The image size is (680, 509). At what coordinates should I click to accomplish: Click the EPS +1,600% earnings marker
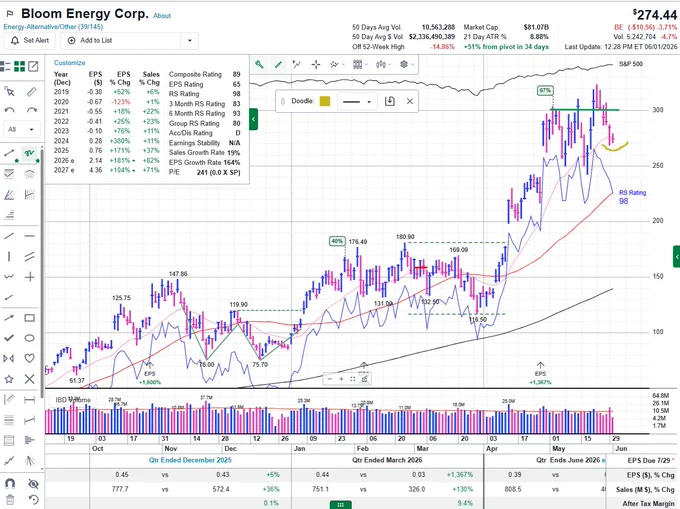pos(150,374)
